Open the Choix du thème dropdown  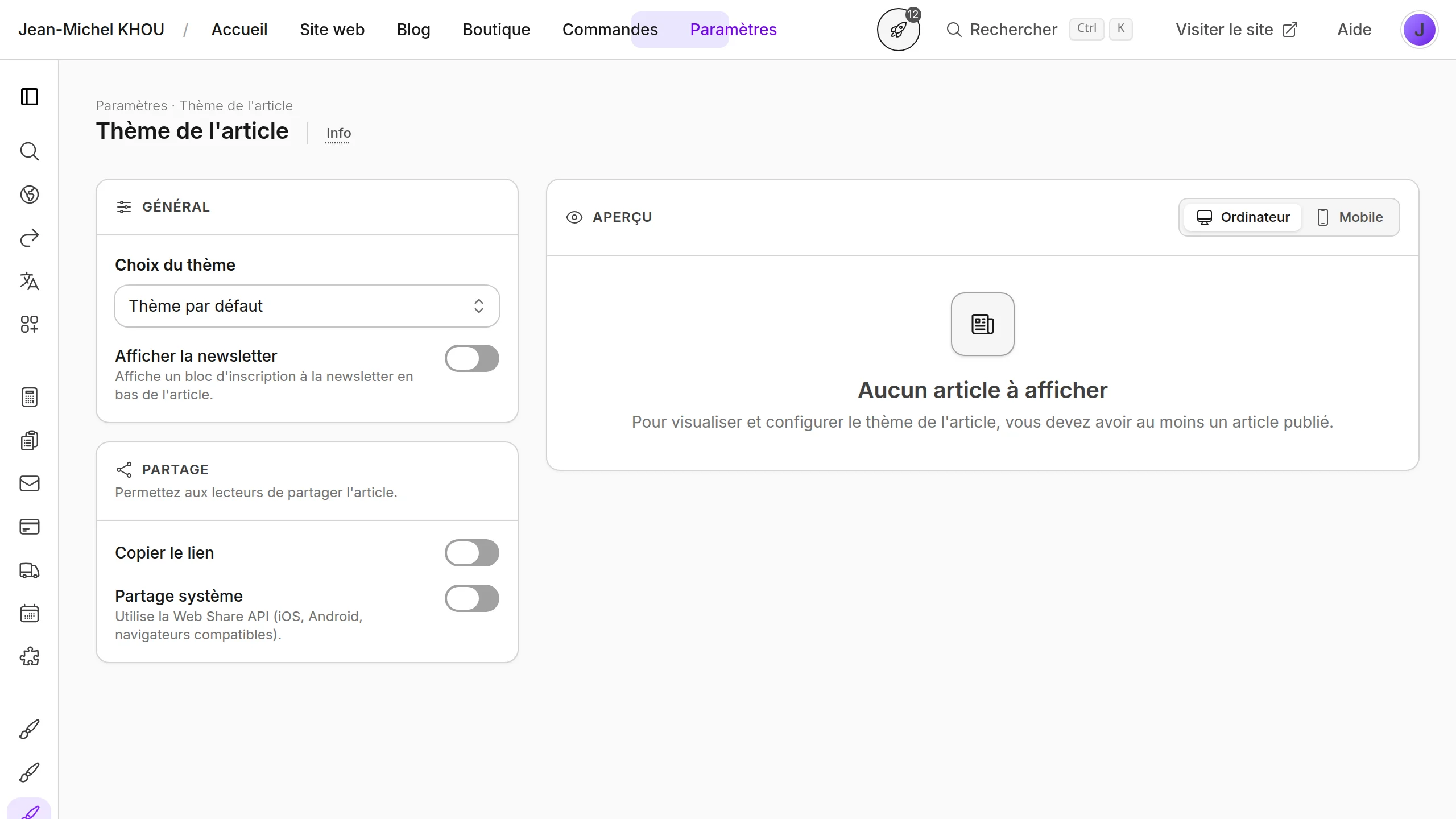(307, 306)
